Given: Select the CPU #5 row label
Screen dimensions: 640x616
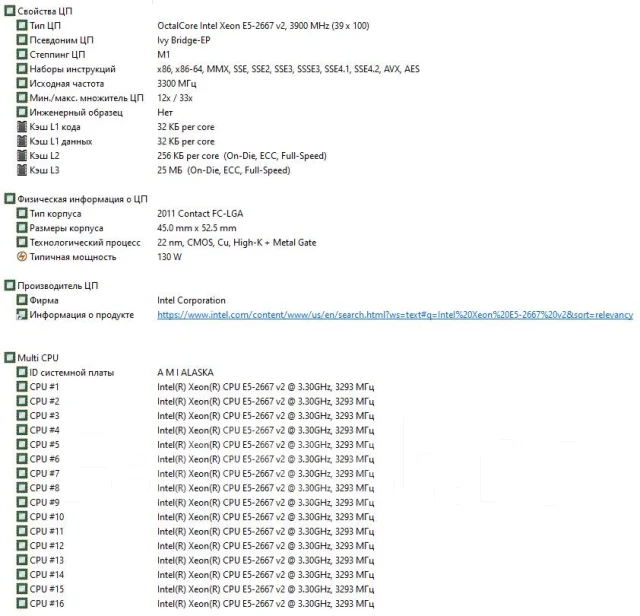Looking at the screenshot, I should pos(44,445).
